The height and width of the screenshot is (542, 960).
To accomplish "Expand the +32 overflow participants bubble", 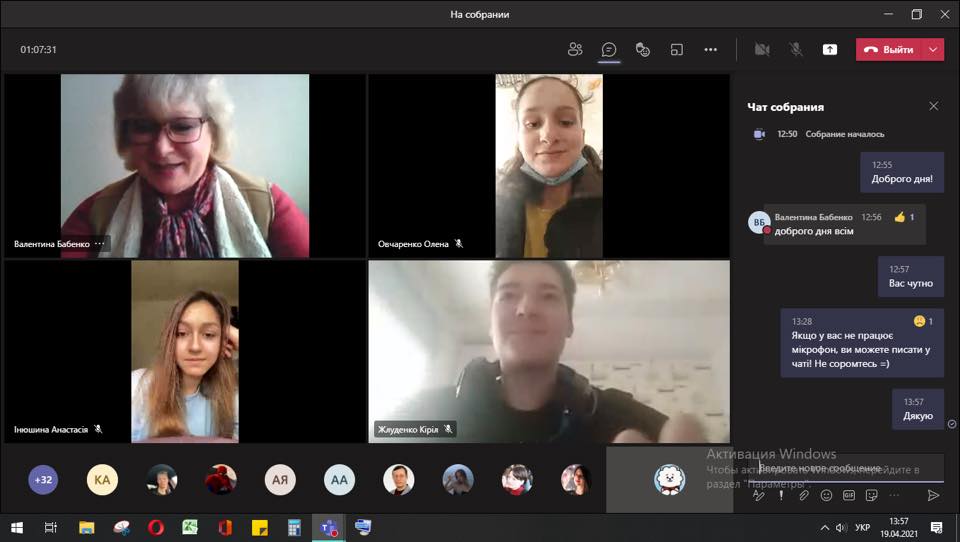I will (x=43, y=480).
